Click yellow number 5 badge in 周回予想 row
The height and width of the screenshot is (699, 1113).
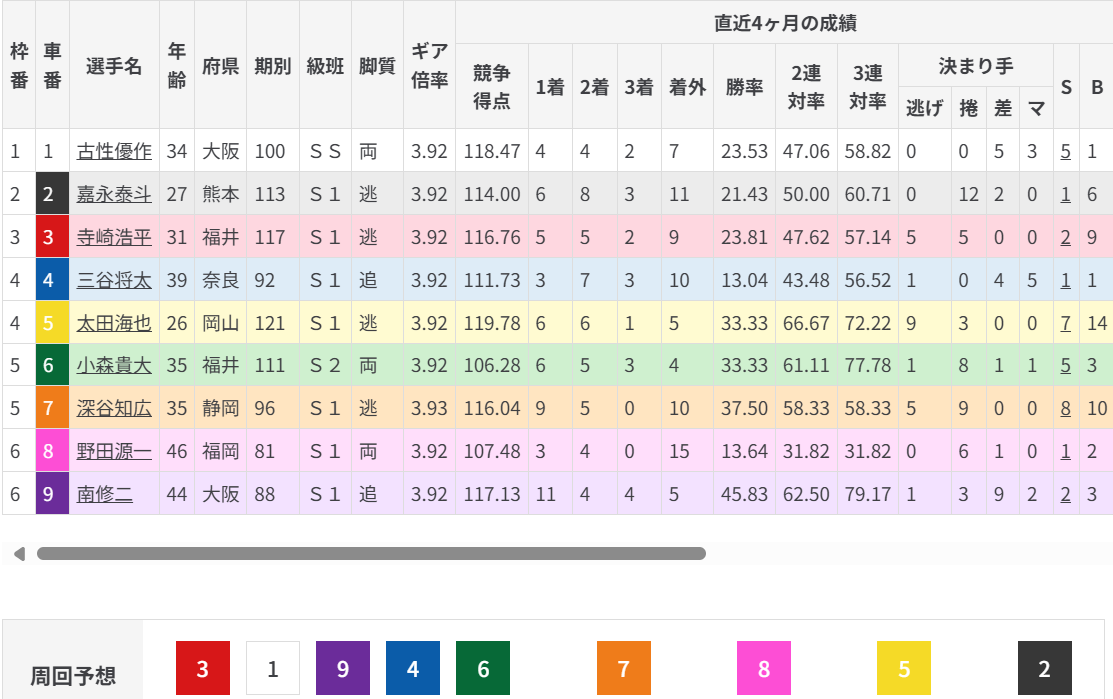[904, 668]
